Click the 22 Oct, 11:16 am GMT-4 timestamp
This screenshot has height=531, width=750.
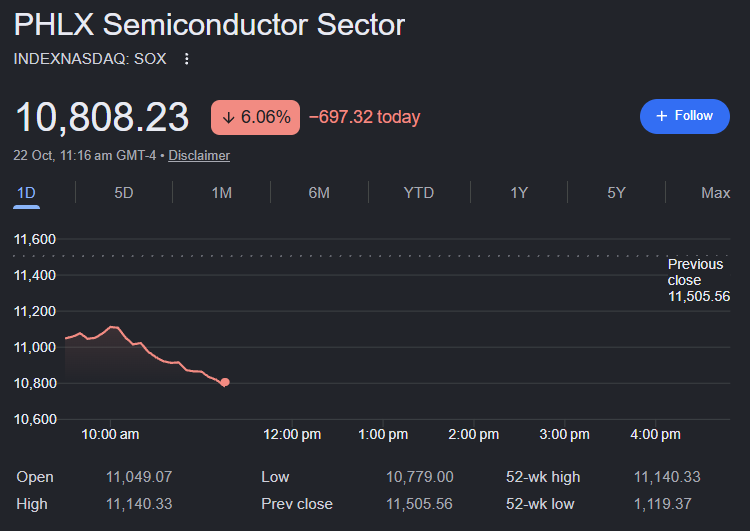pyautogui.click(x=85, y=155)
